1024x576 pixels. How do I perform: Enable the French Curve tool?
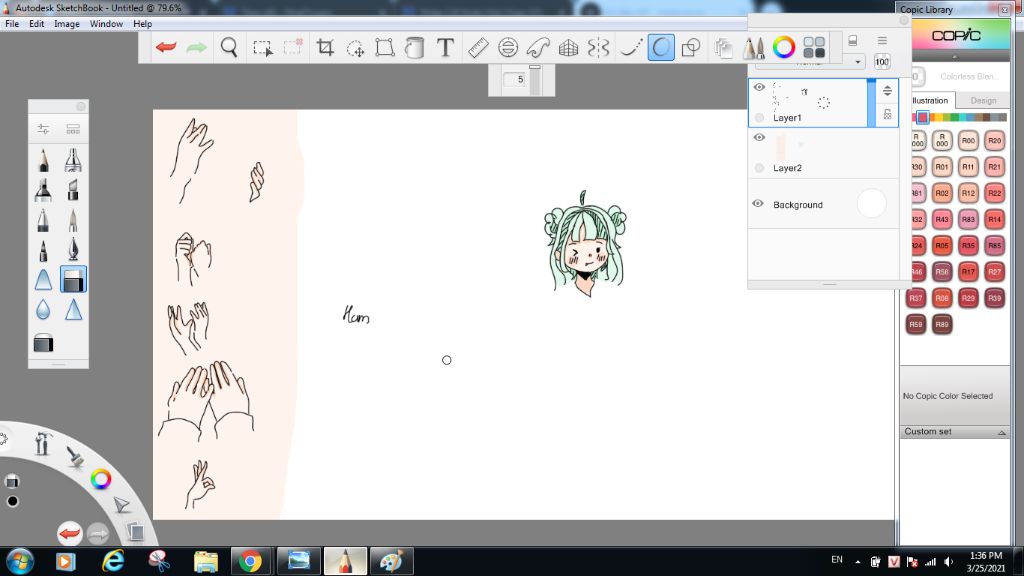[538, 47]
